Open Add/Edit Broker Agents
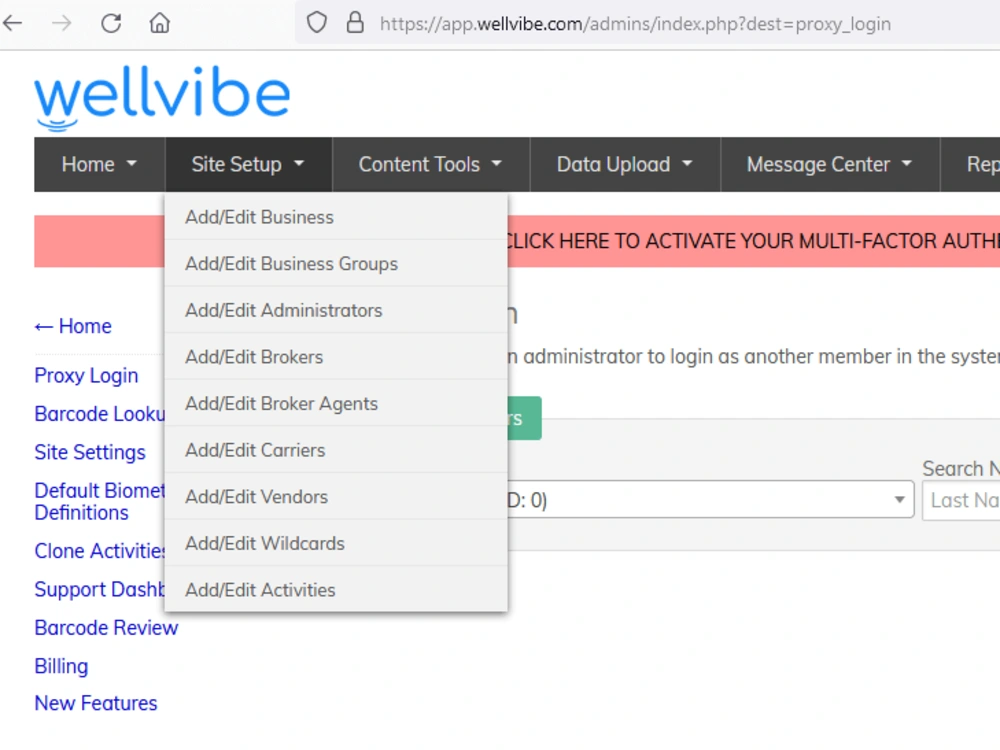 336,403
